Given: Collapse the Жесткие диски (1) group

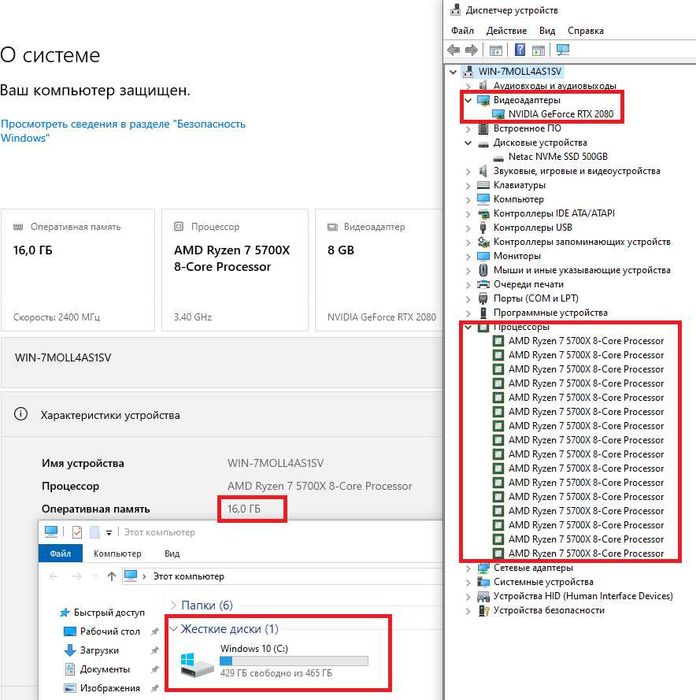Looking at the screenshot, I should (x=173, y=629).
